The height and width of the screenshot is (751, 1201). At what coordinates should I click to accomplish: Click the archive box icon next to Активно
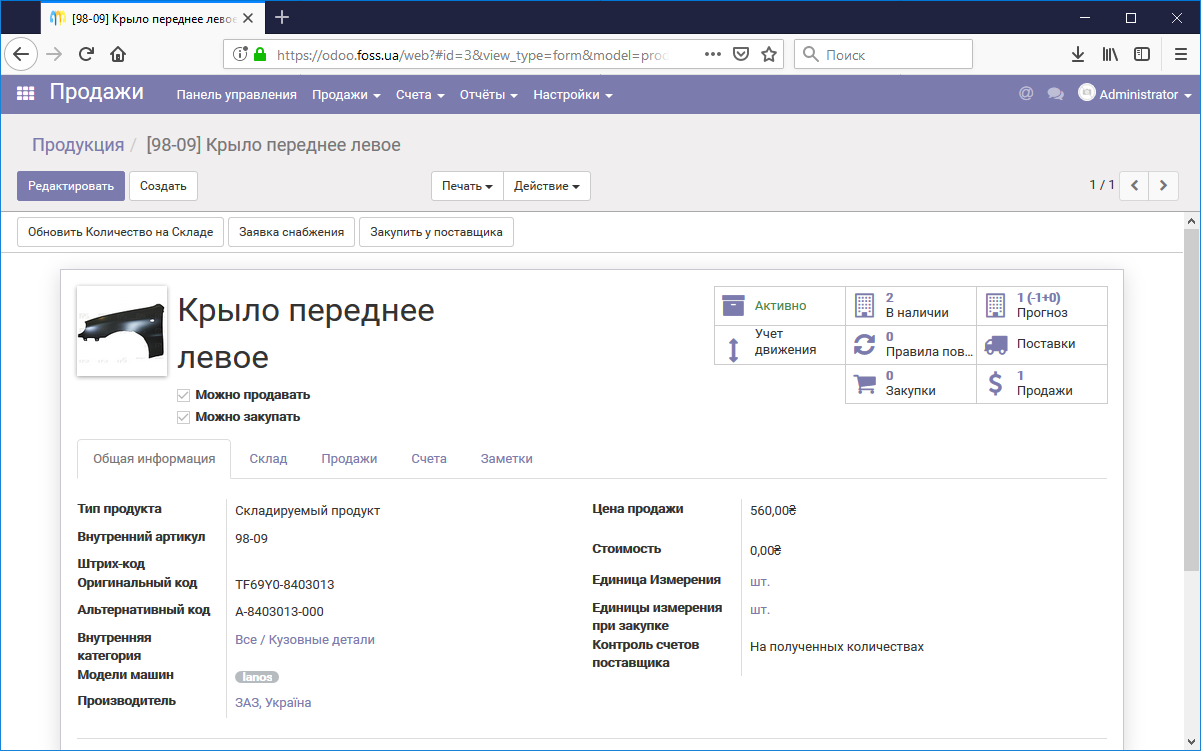tap(734, 305)
